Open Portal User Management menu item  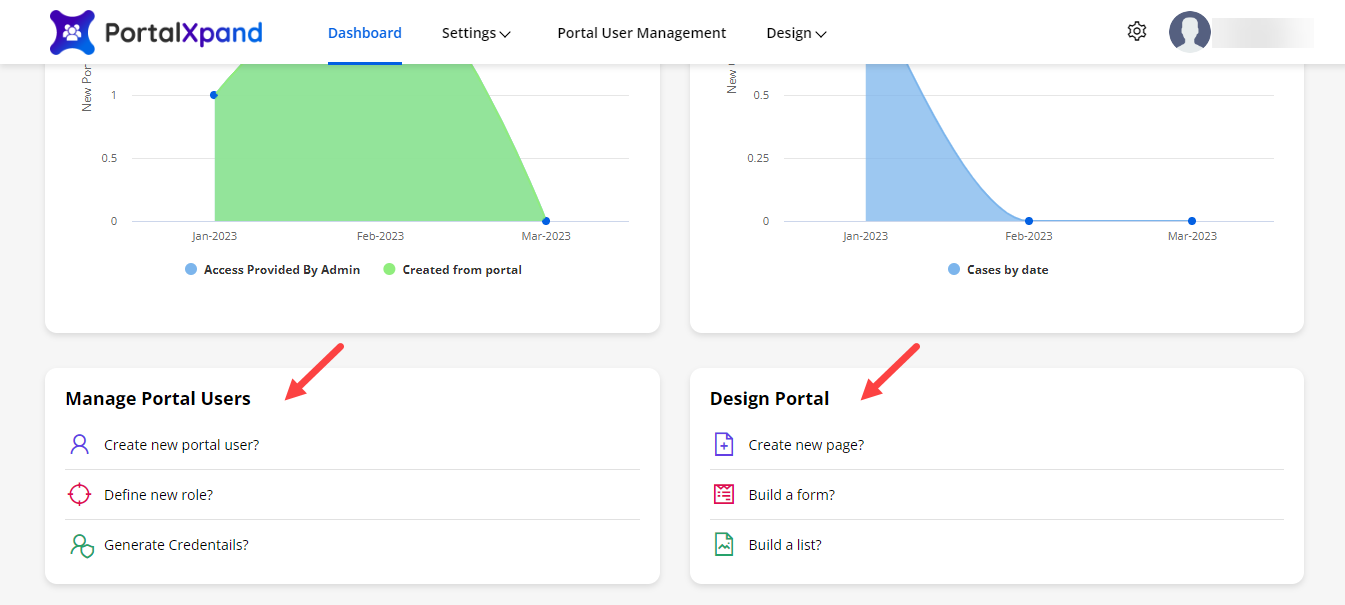(641, 33)
